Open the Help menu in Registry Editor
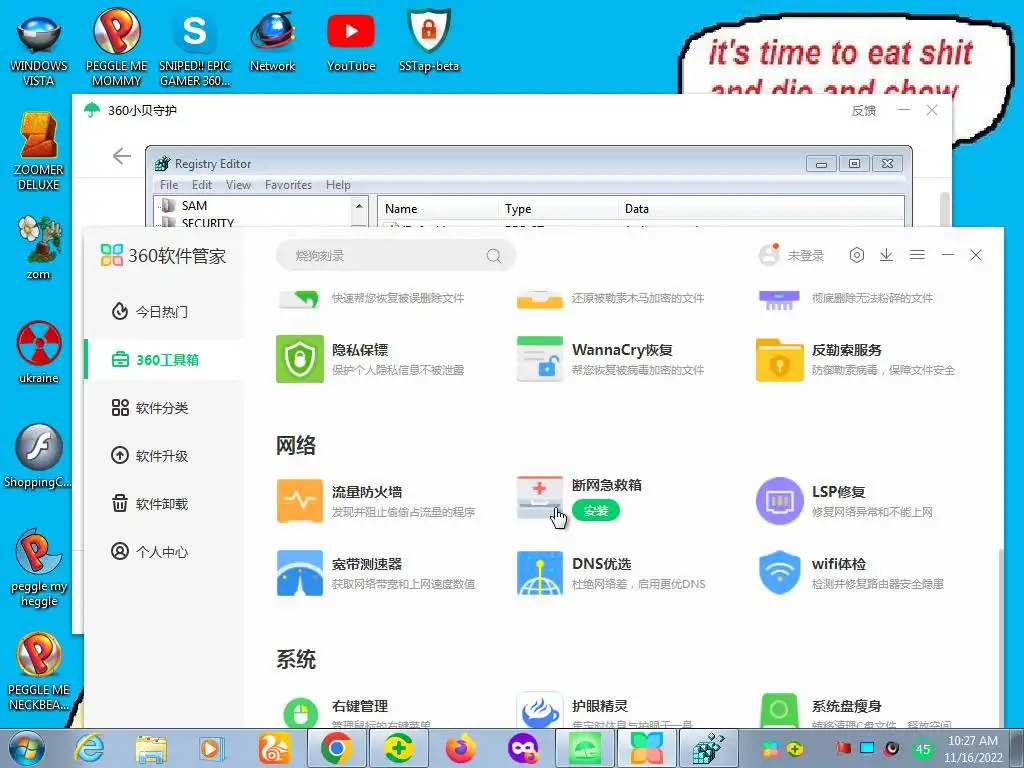 (x=338, y=185)
